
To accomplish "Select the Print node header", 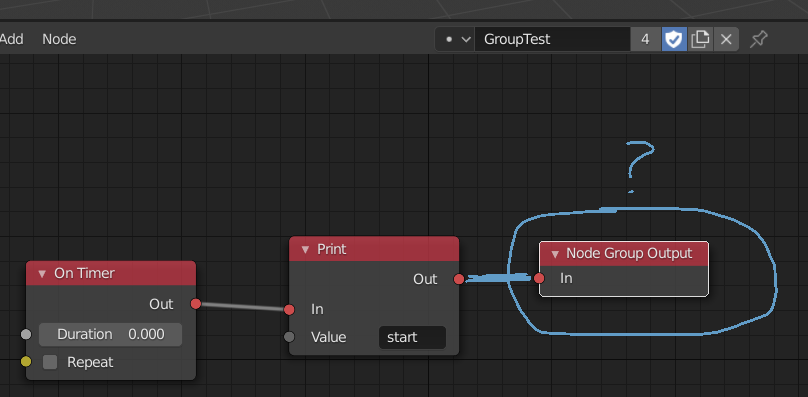I will pyautogui.click(x=374, y=249).
